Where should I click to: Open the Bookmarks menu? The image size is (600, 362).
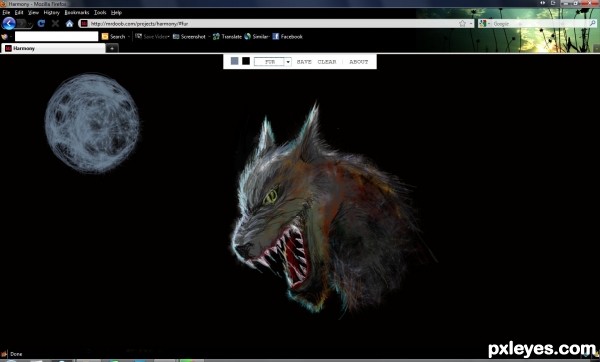click(77, 13)
